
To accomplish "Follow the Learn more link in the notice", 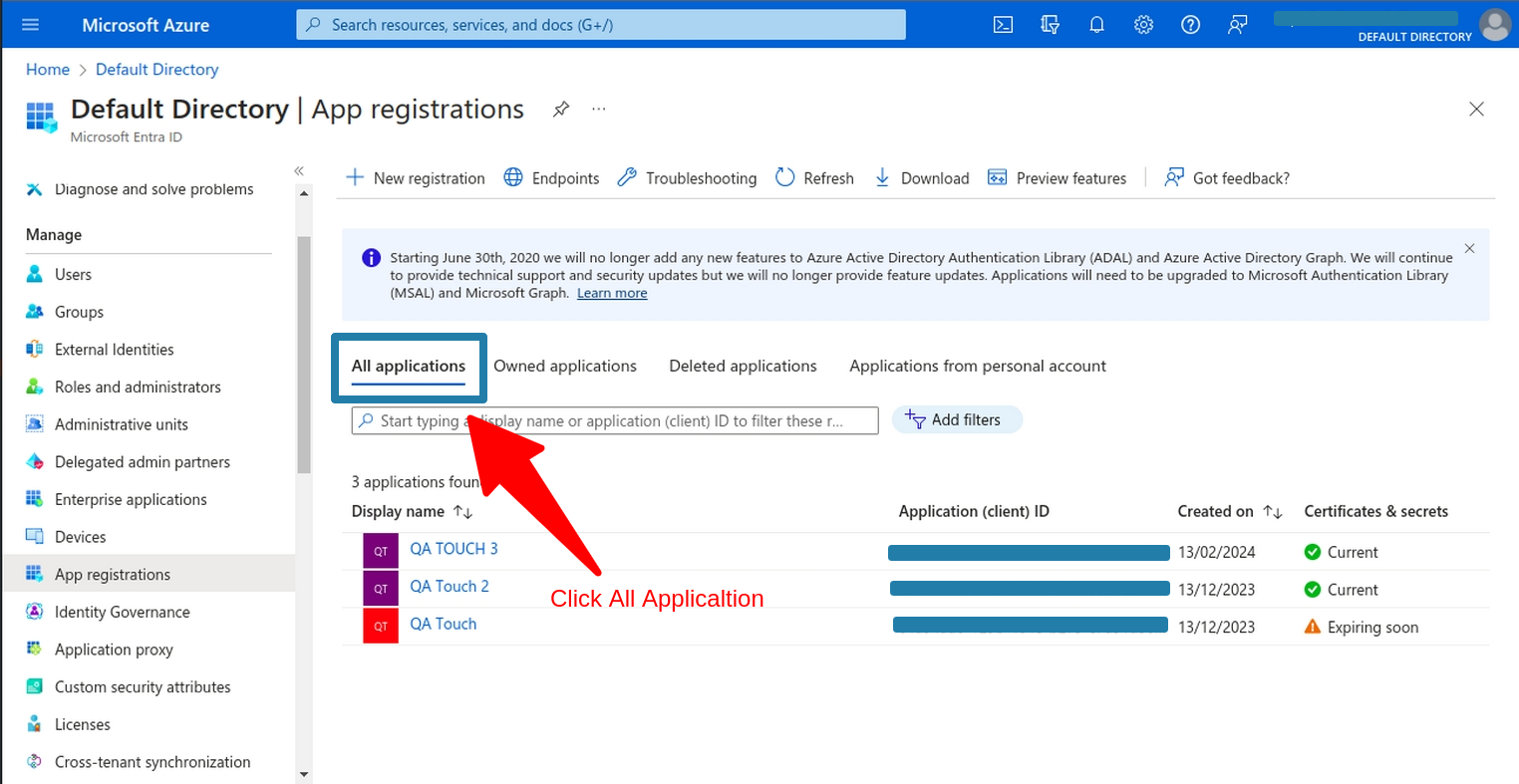I will 612,293.
